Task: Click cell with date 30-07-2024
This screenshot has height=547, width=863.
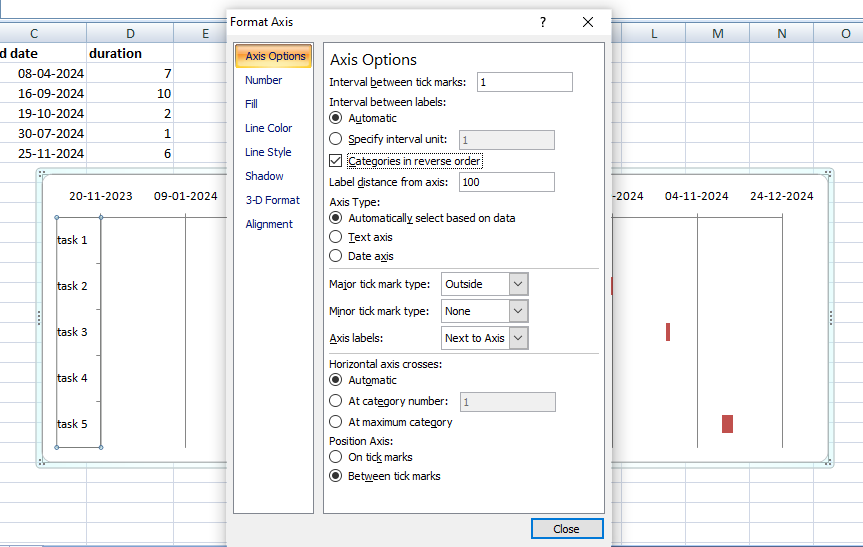Action: click(x=43, y=134)
